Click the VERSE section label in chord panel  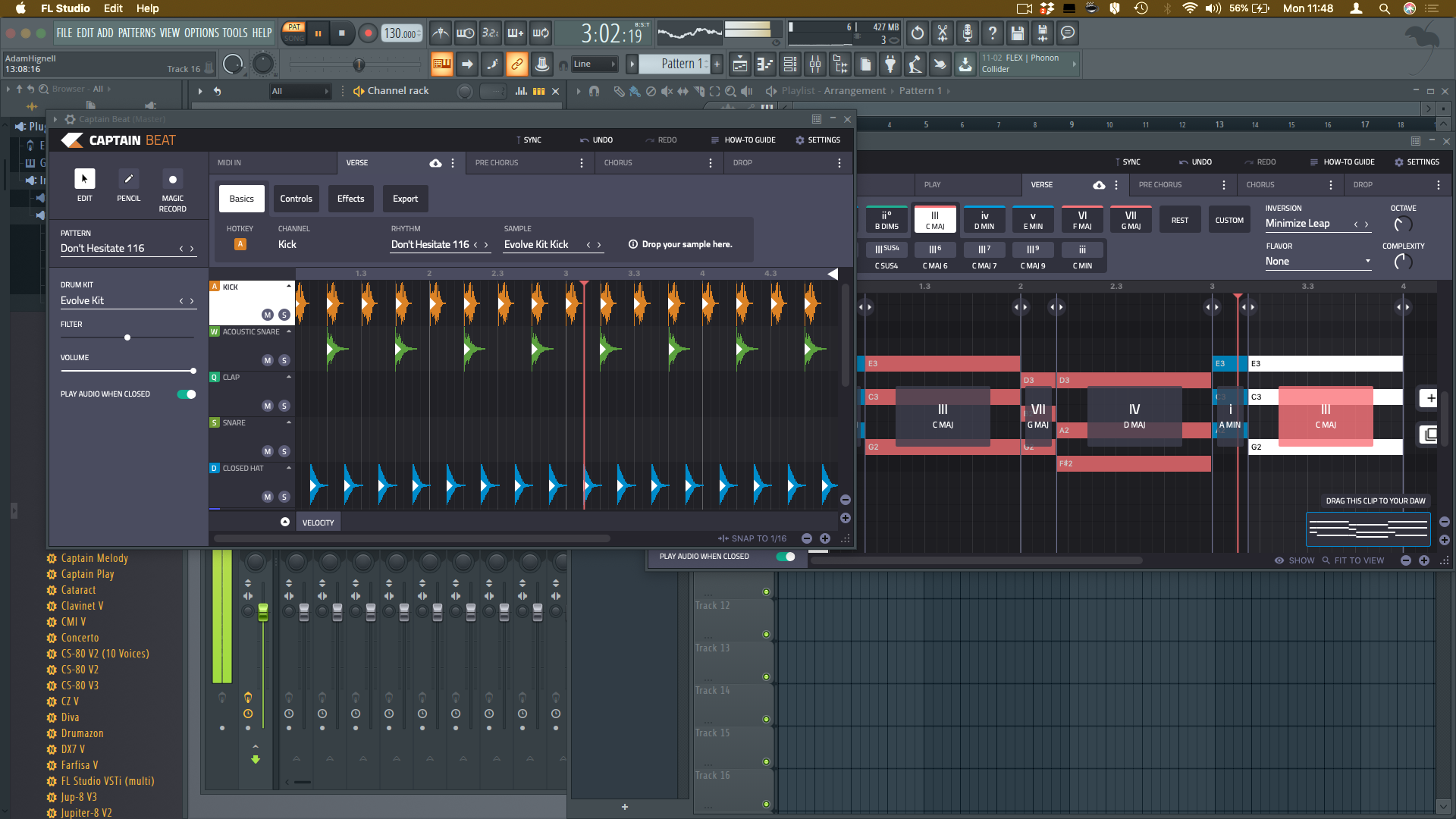[1043, 184]
